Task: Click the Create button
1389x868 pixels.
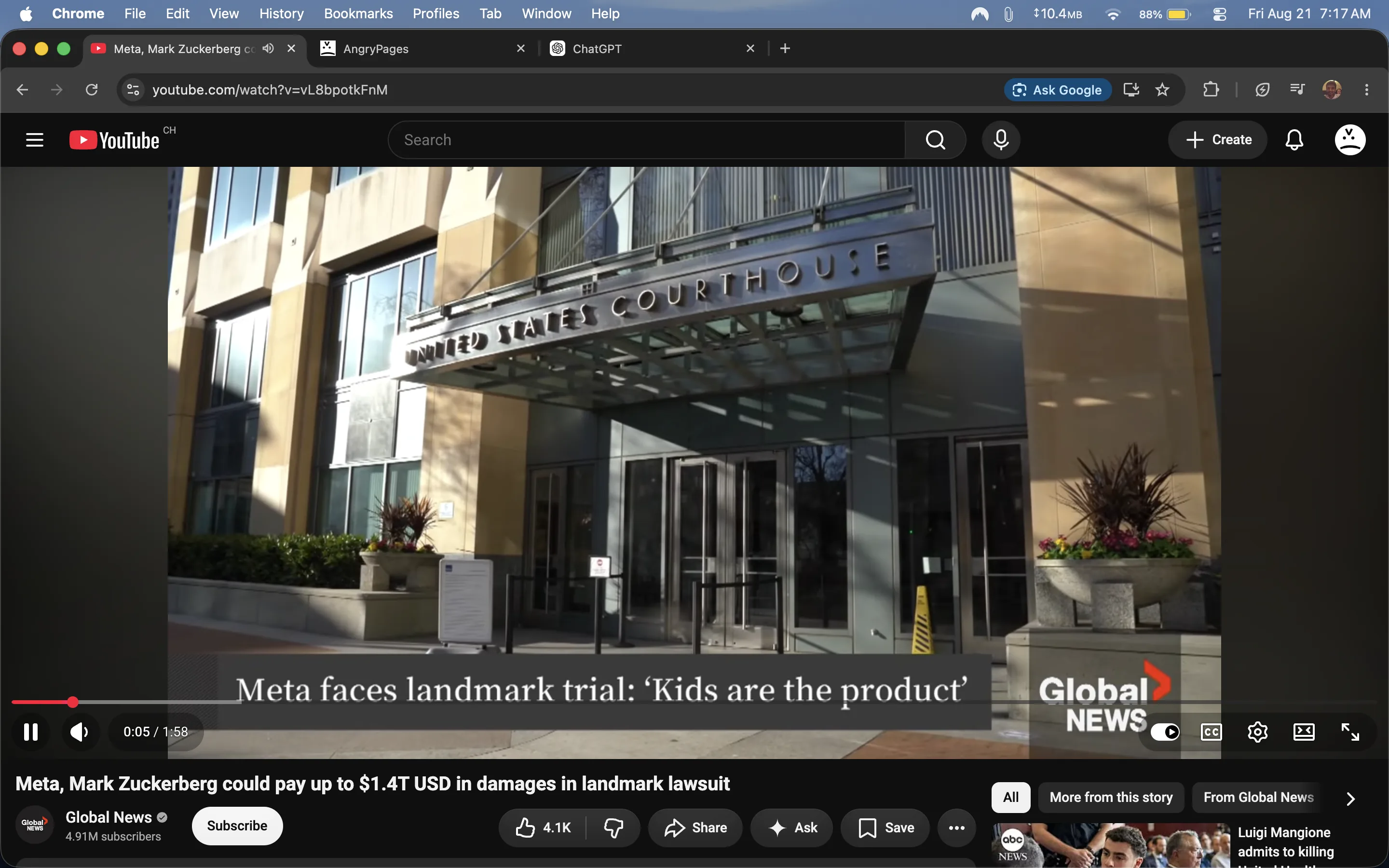Action: [x=1218, y=139]
